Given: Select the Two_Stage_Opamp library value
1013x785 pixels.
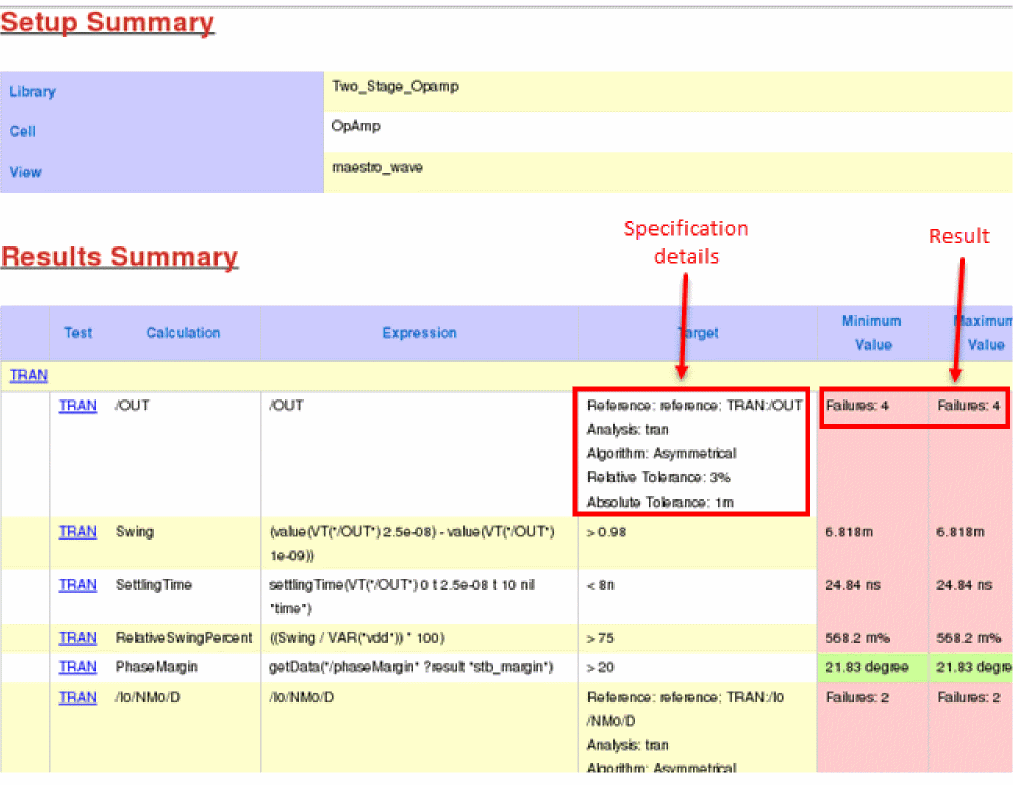Looking at the screenshot, I should point(395,87).
